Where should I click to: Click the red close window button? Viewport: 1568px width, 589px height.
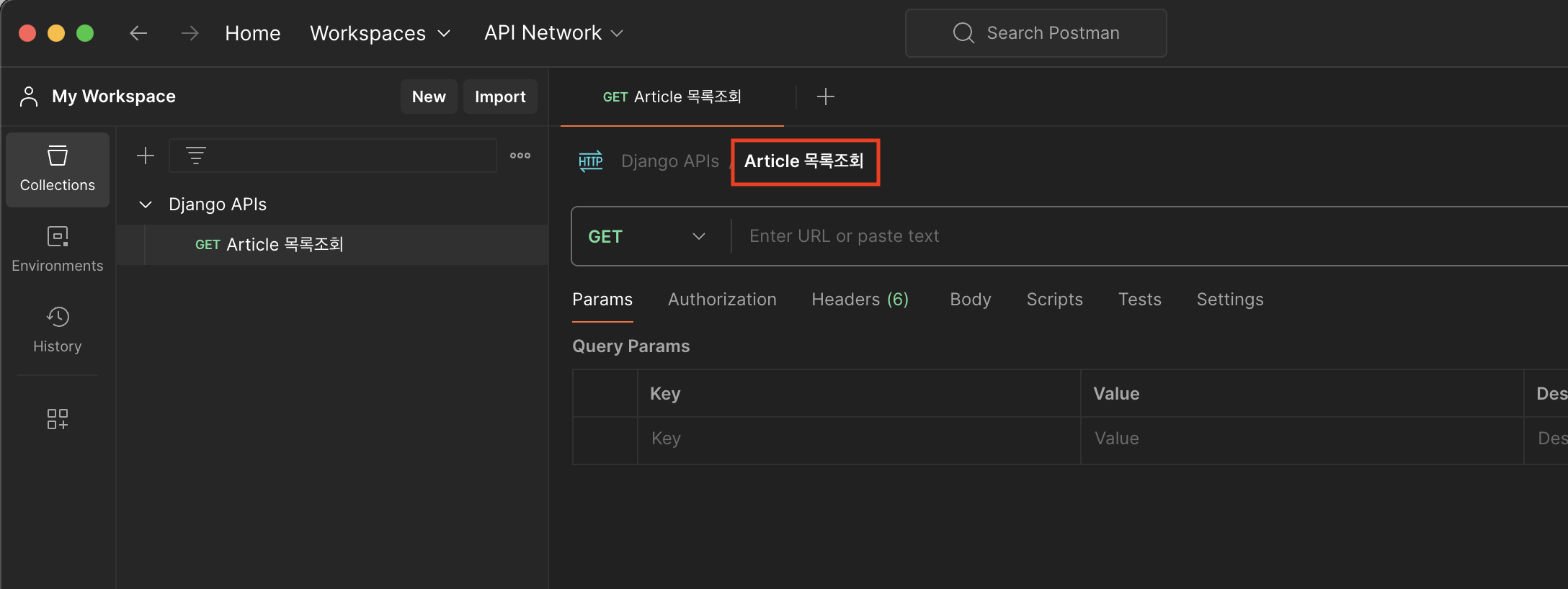point(27,33)
